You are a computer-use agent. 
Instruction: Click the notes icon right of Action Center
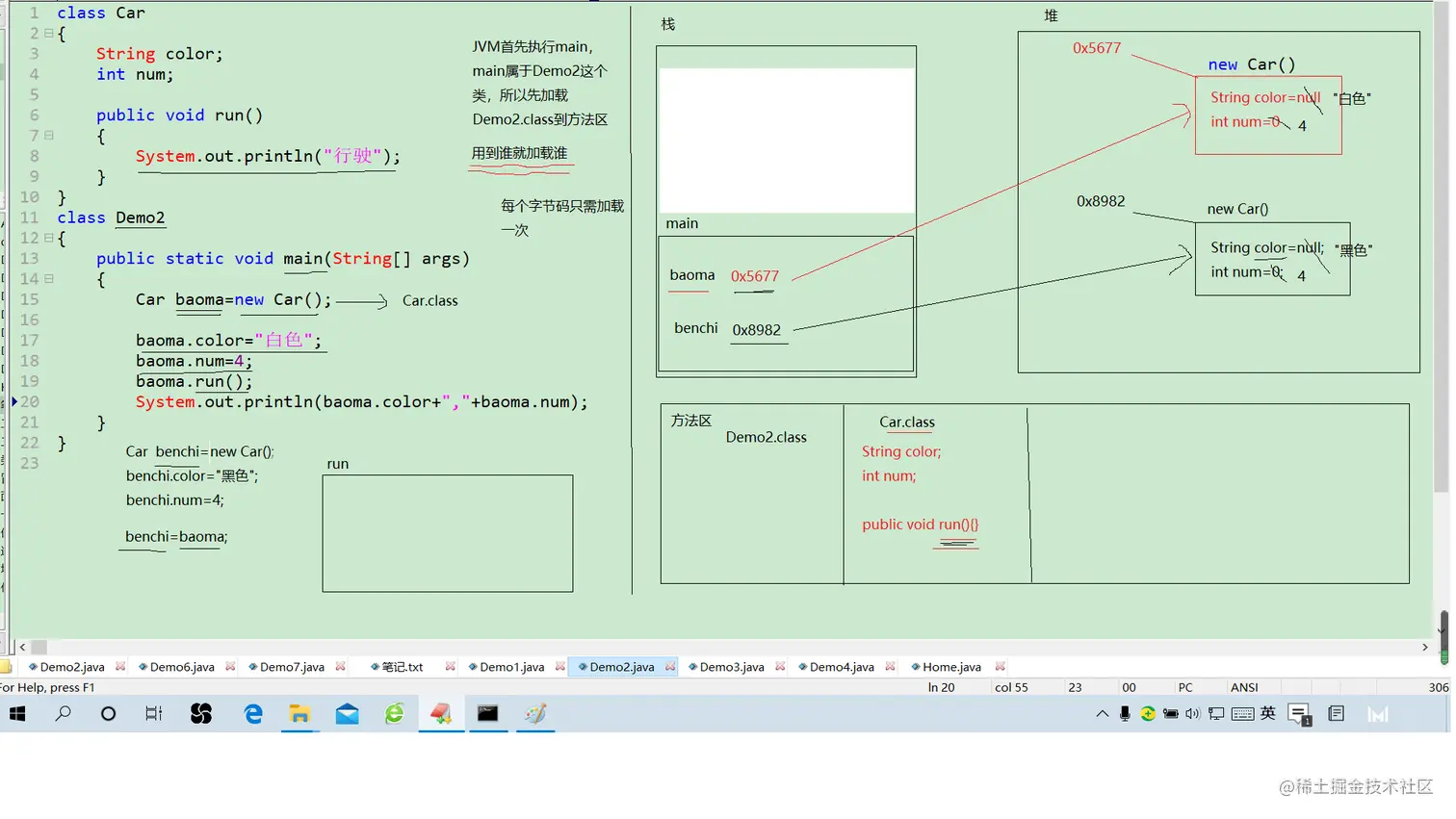click(x=1337, y=714)
